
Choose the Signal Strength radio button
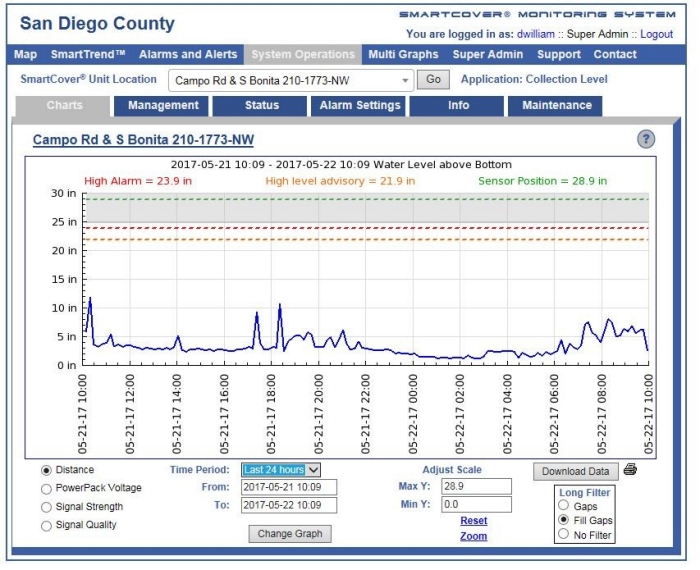[46, 507]
